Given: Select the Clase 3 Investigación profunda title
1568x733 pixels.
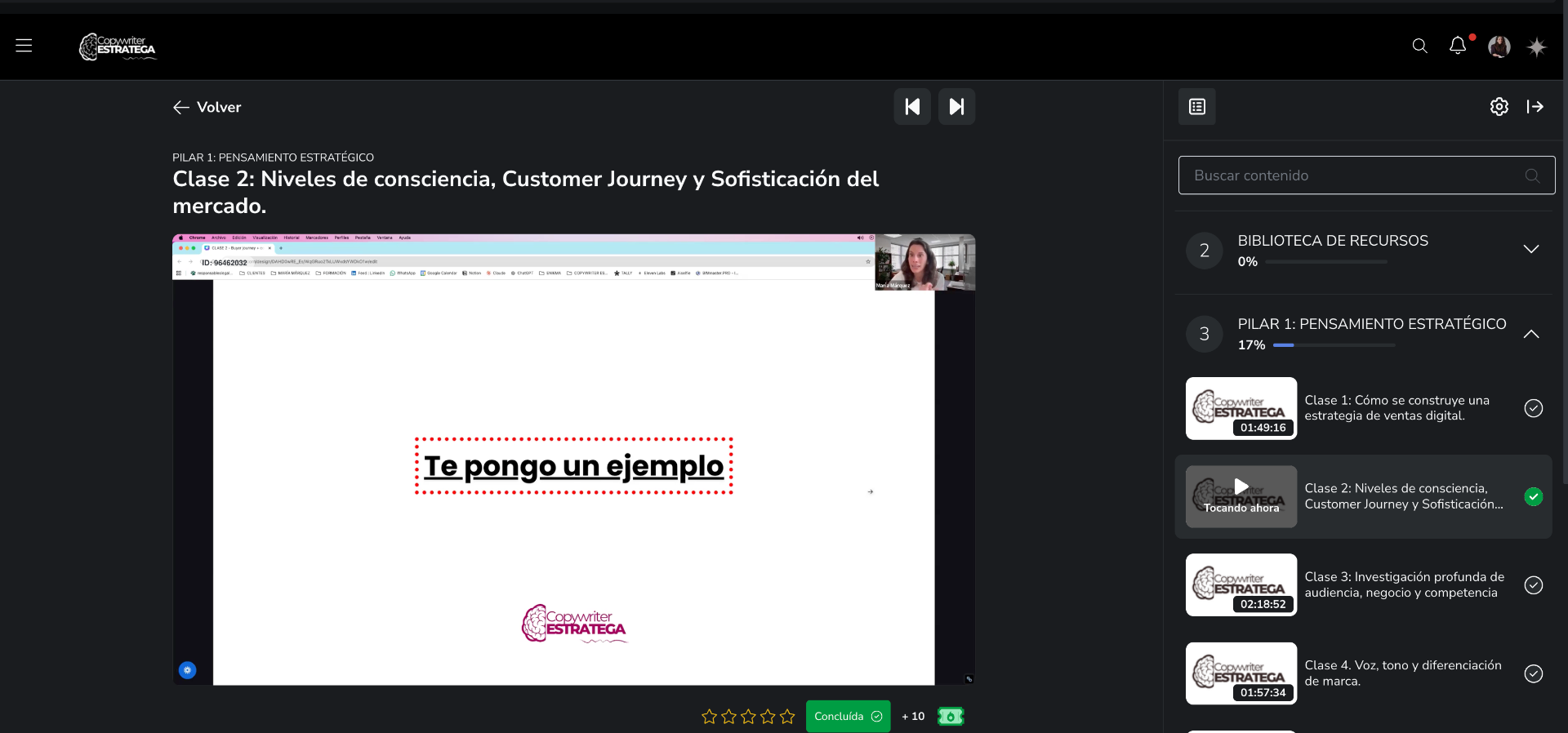Looking at the screenshot, I should (x=1404, y=584).
